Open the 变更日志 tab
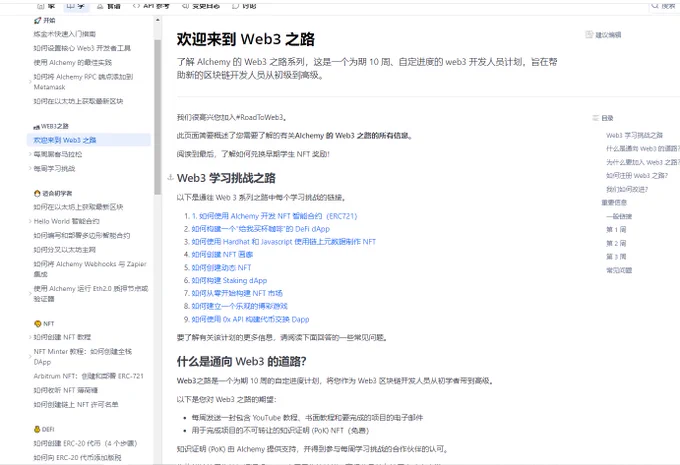 (x=200, y=6)
